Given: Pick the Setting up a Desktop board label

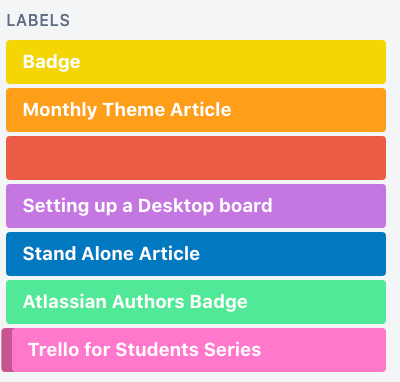Looking at the screenshot, I should (196, 206).
